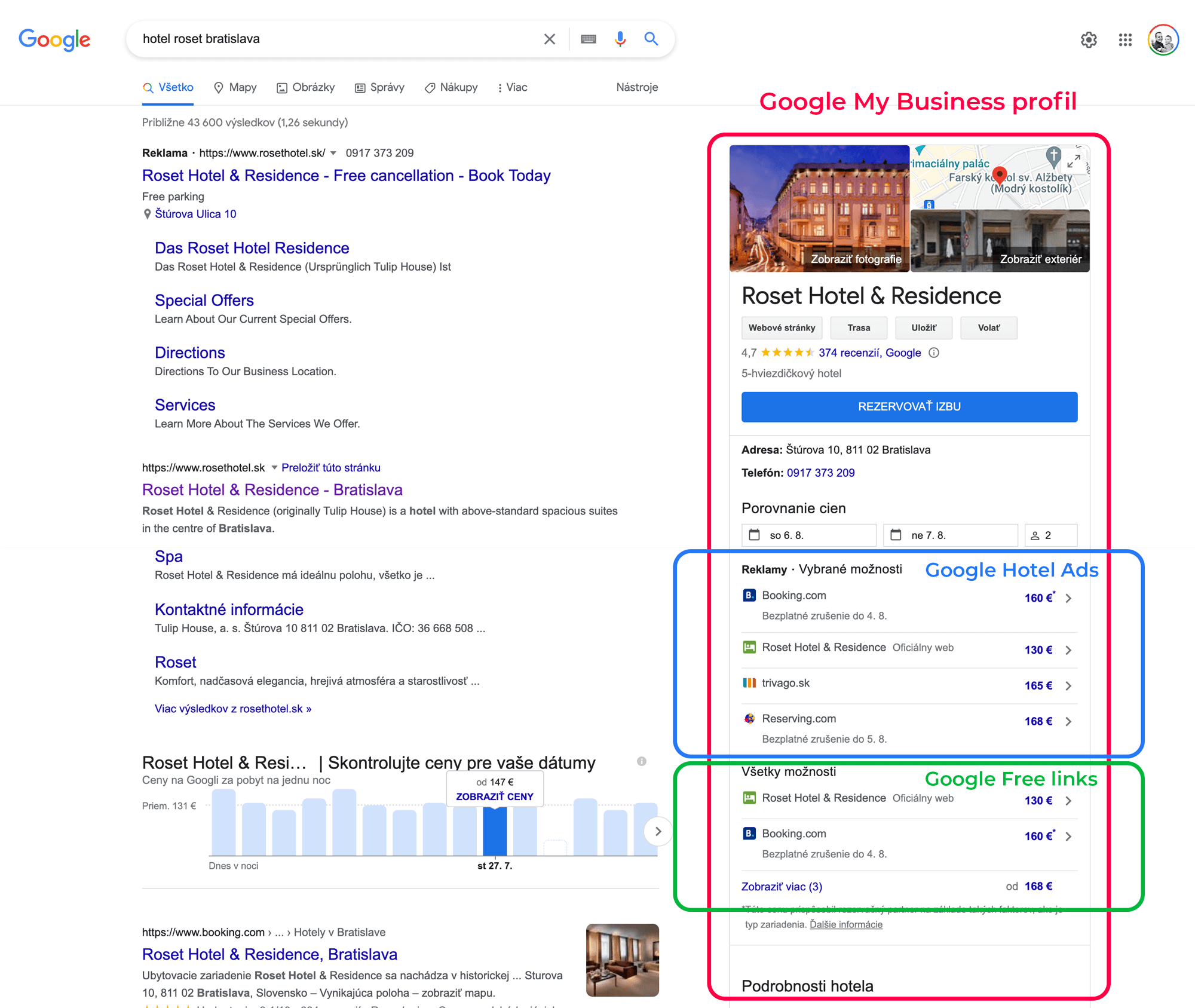Click the check-in date field so 6. 8.

point(809,535)
